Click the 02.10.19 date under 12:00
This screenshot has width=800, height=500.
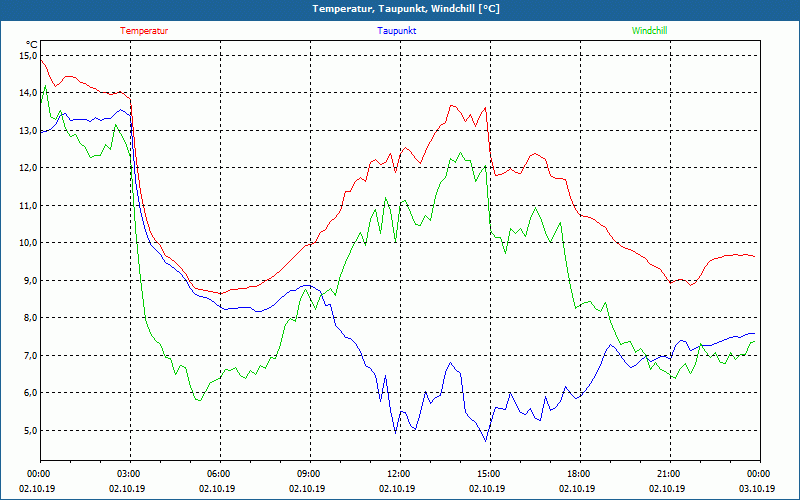tap(397, 488)
